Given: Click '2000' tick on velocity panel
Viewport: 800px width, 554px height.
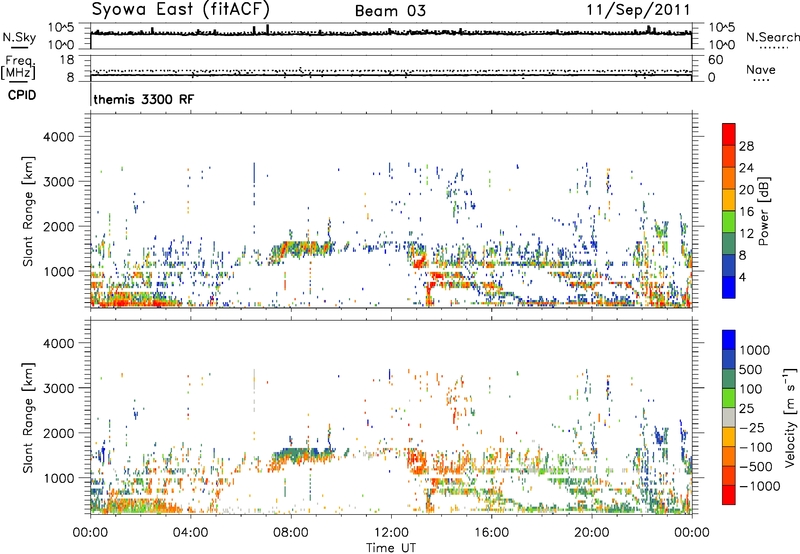Looking at the screenshot, I should [59, 433].
